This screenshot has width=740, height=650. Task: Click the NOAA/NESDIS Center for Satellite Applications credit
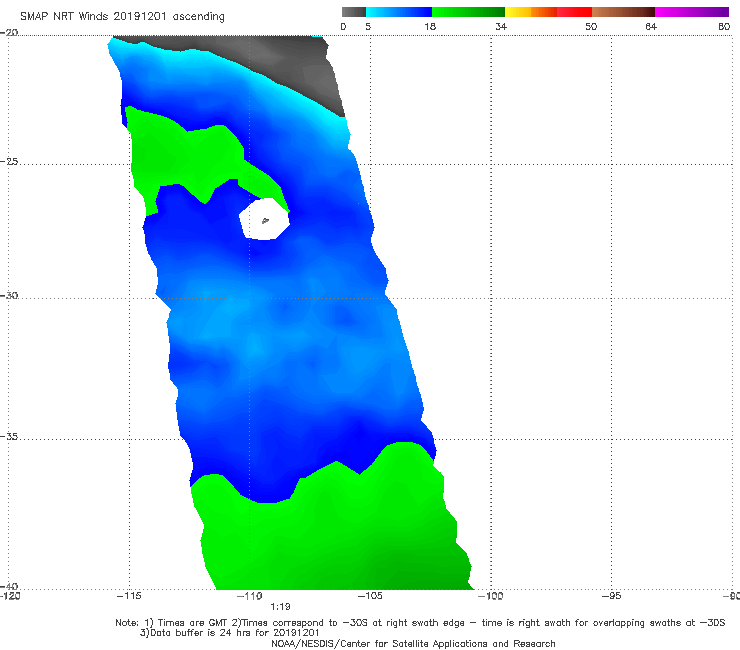point(413,643)
